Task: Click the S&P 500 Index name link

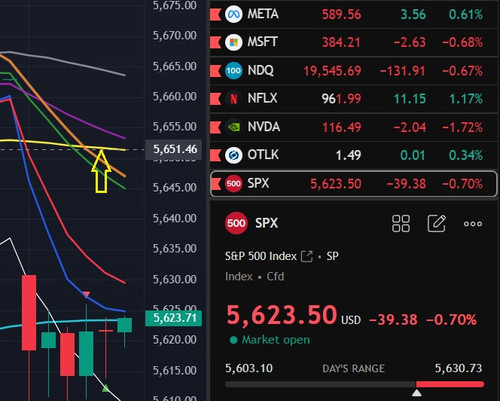Action: (x=261, y=256)
